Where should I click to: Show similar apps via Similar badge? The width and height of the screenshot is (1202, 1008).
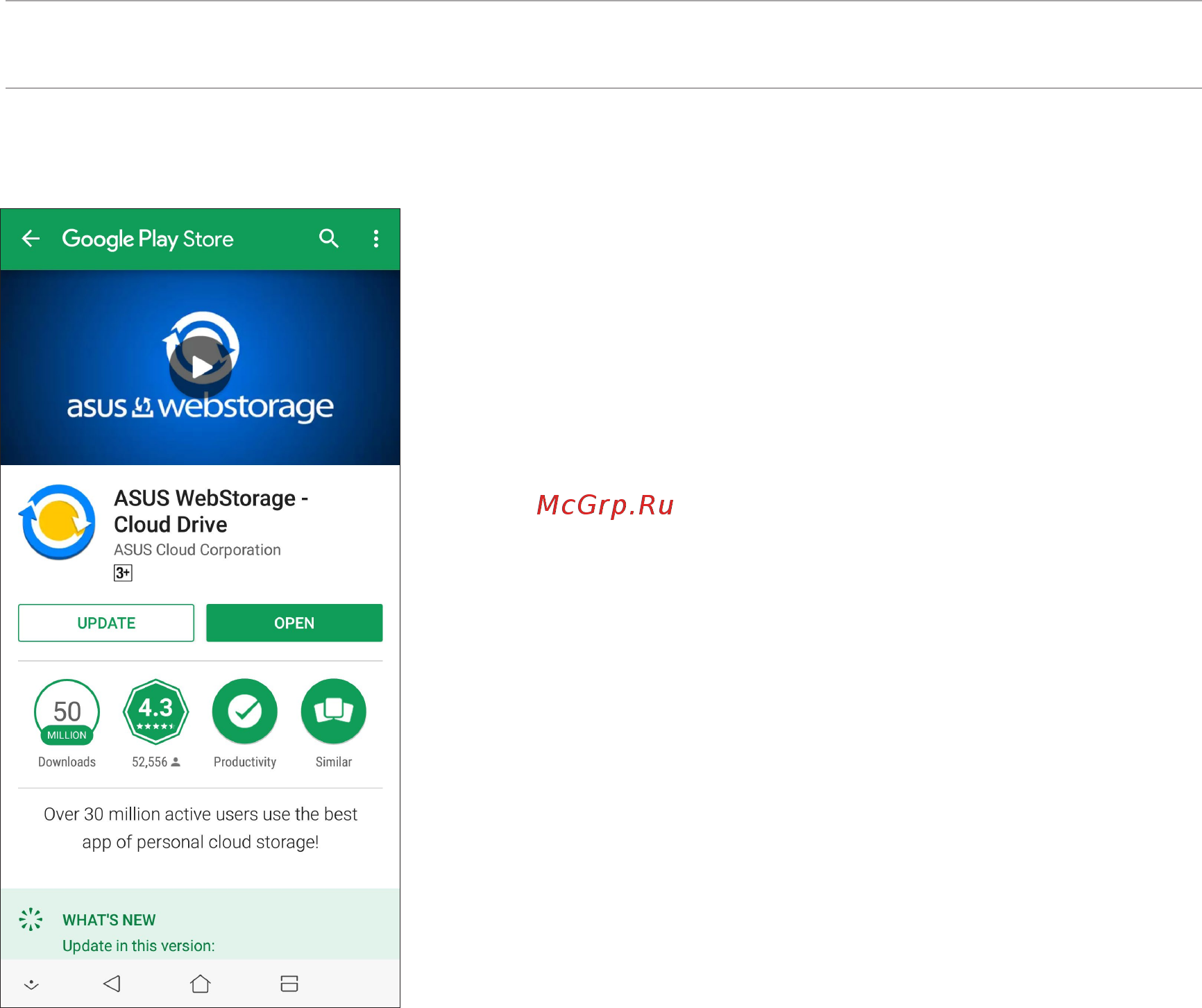(x=334, y=712)
